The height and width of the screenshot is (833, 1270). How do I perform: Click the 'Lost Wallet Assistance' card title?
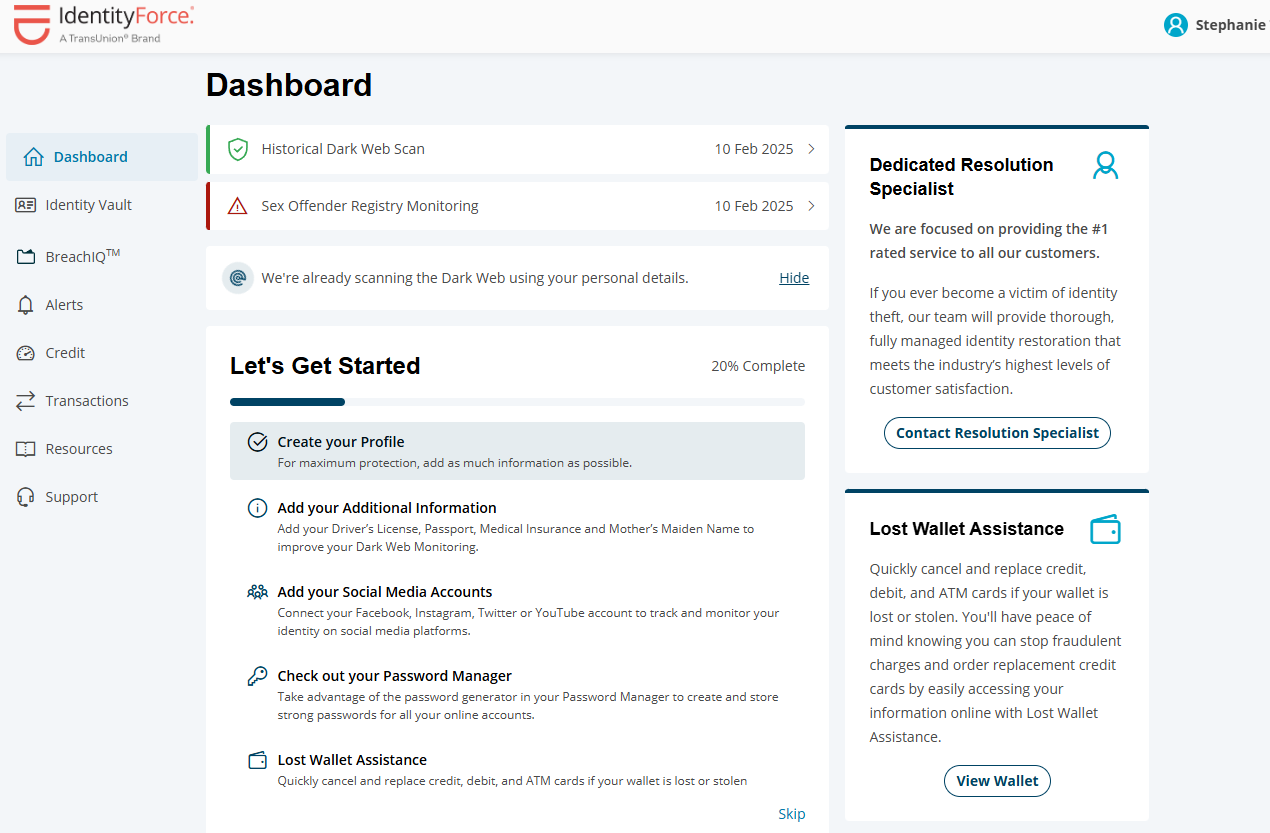[966, 529]
